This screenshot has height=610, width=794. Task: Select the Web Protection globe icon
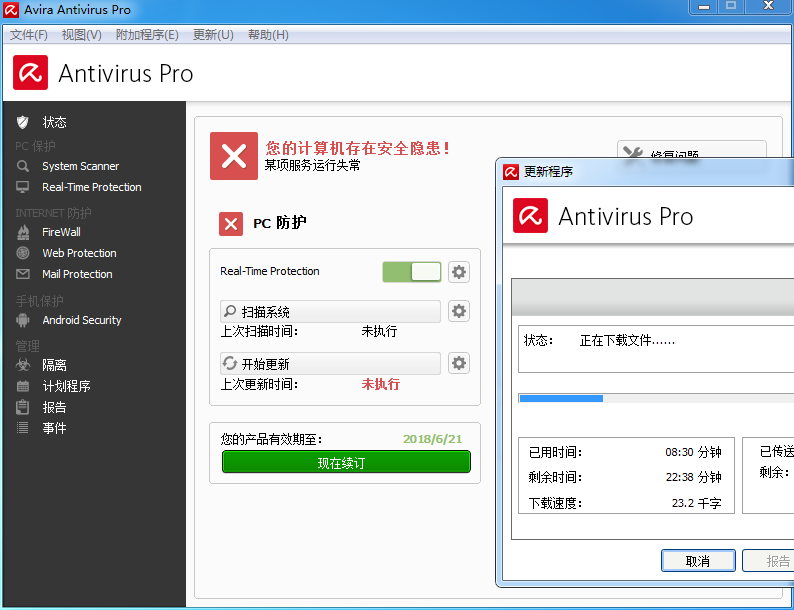click(23, 253)
